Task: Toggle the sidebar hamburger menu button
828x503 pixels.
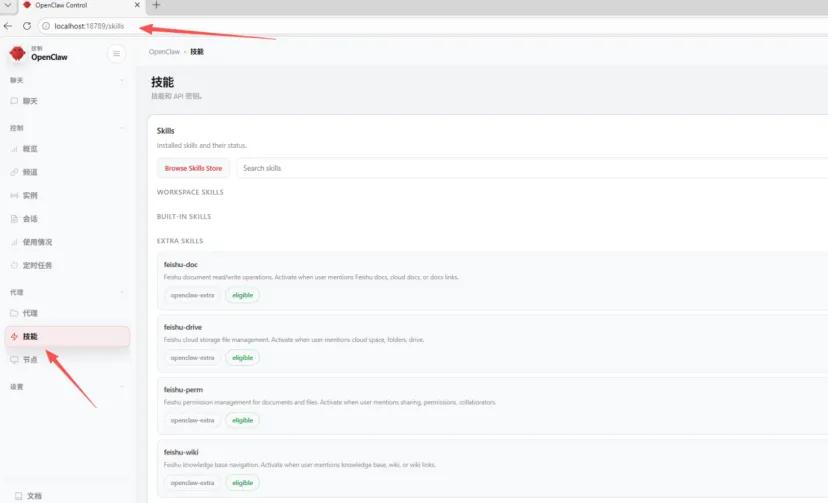Action: pyautogui.click(x=117, y=53)
